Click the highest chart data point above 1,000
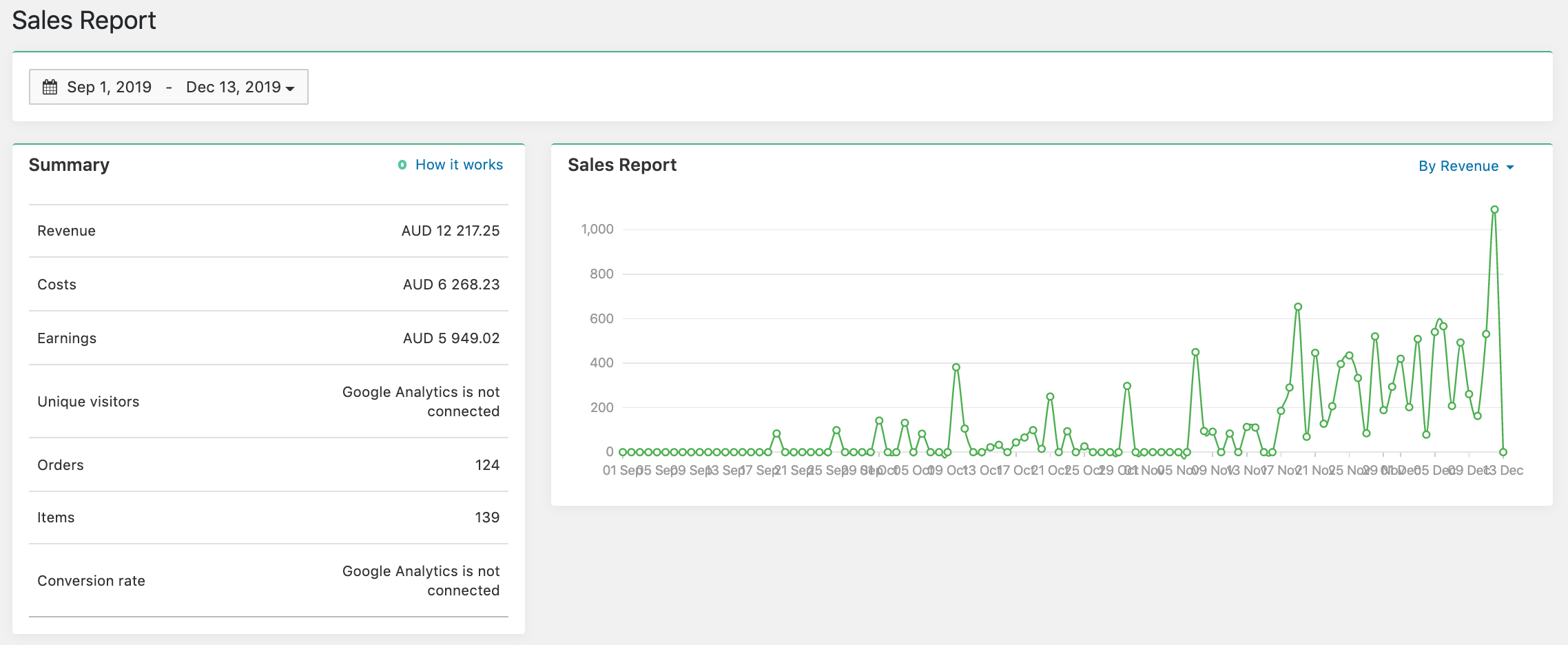This screenshot has height=645, width=1568. [x=1494, y=209]
